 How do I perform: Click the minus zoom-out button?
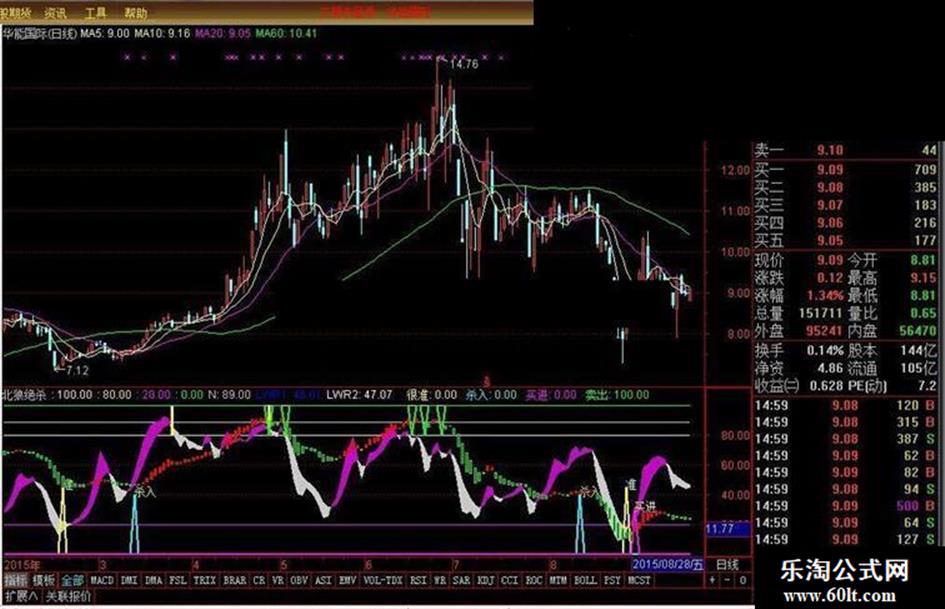[727, 580]
